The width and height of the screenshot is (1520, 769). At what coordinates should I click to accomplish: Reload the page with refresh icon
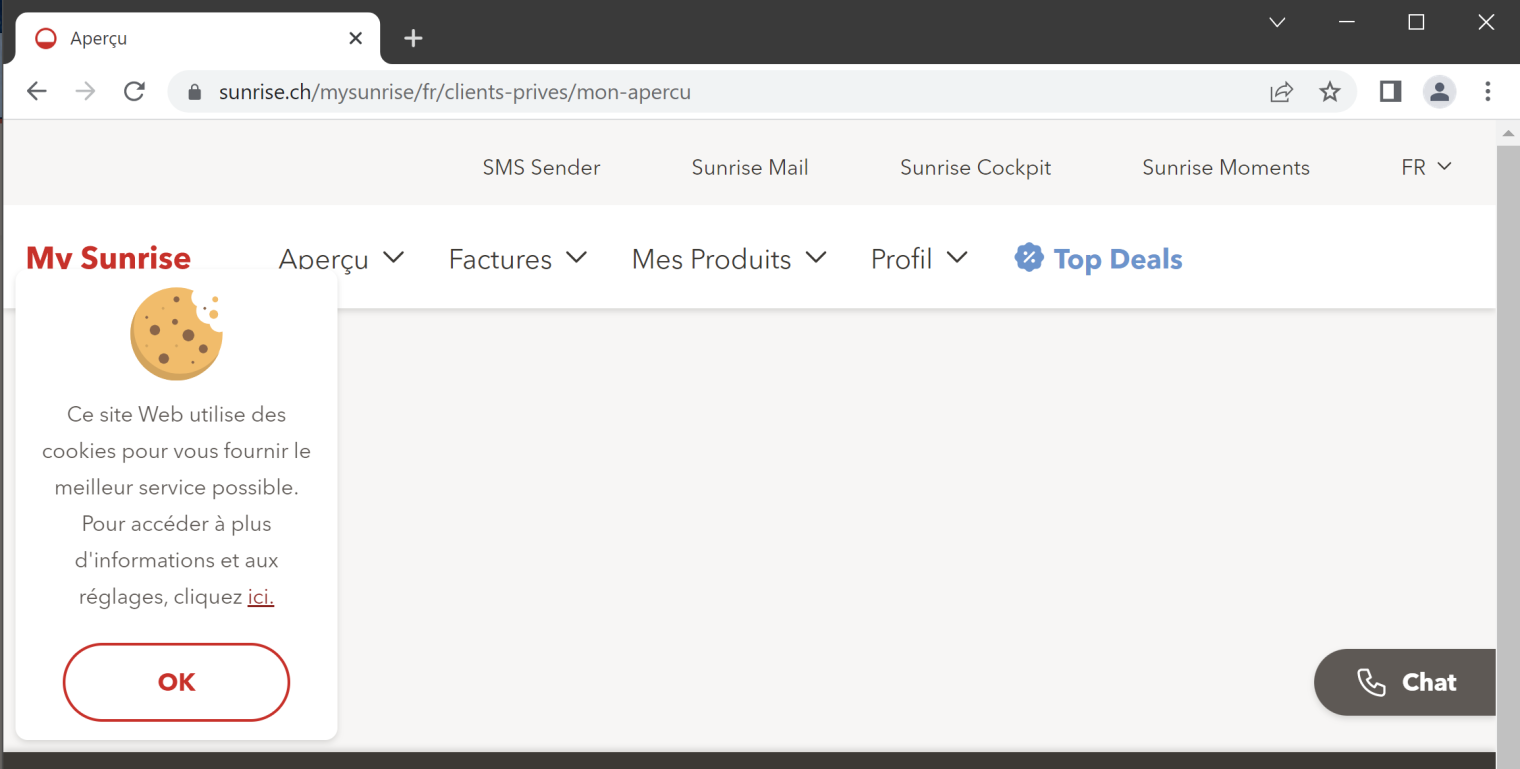pos(134,92)
